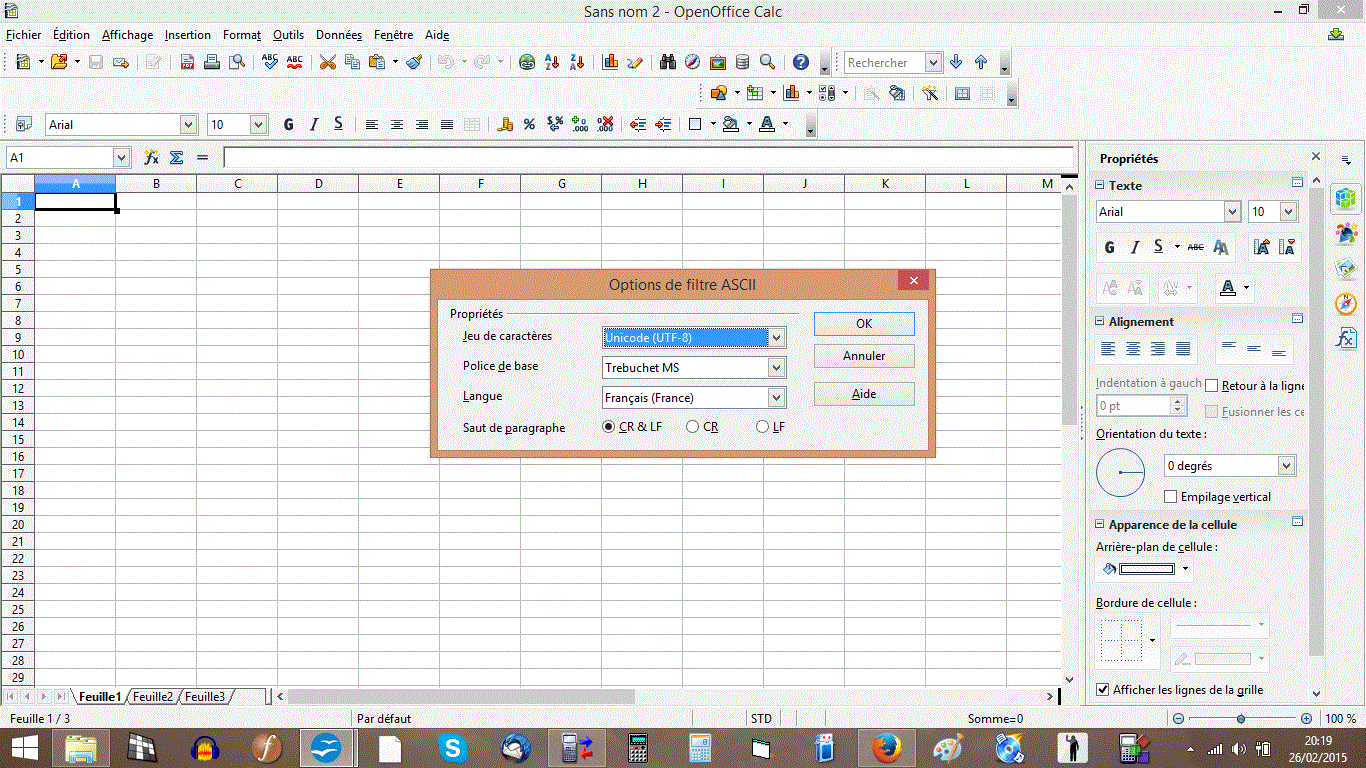
Task: Click the cell background color swatch in sidebar
Action: [1147, 569]
